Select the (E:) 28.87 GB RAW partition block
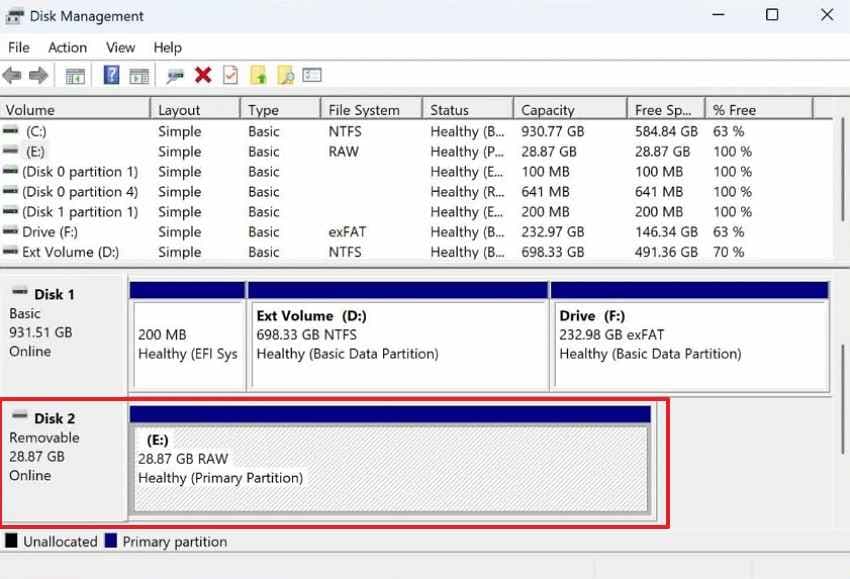Viewport: 850px width, 579px height. pos(390,460)
